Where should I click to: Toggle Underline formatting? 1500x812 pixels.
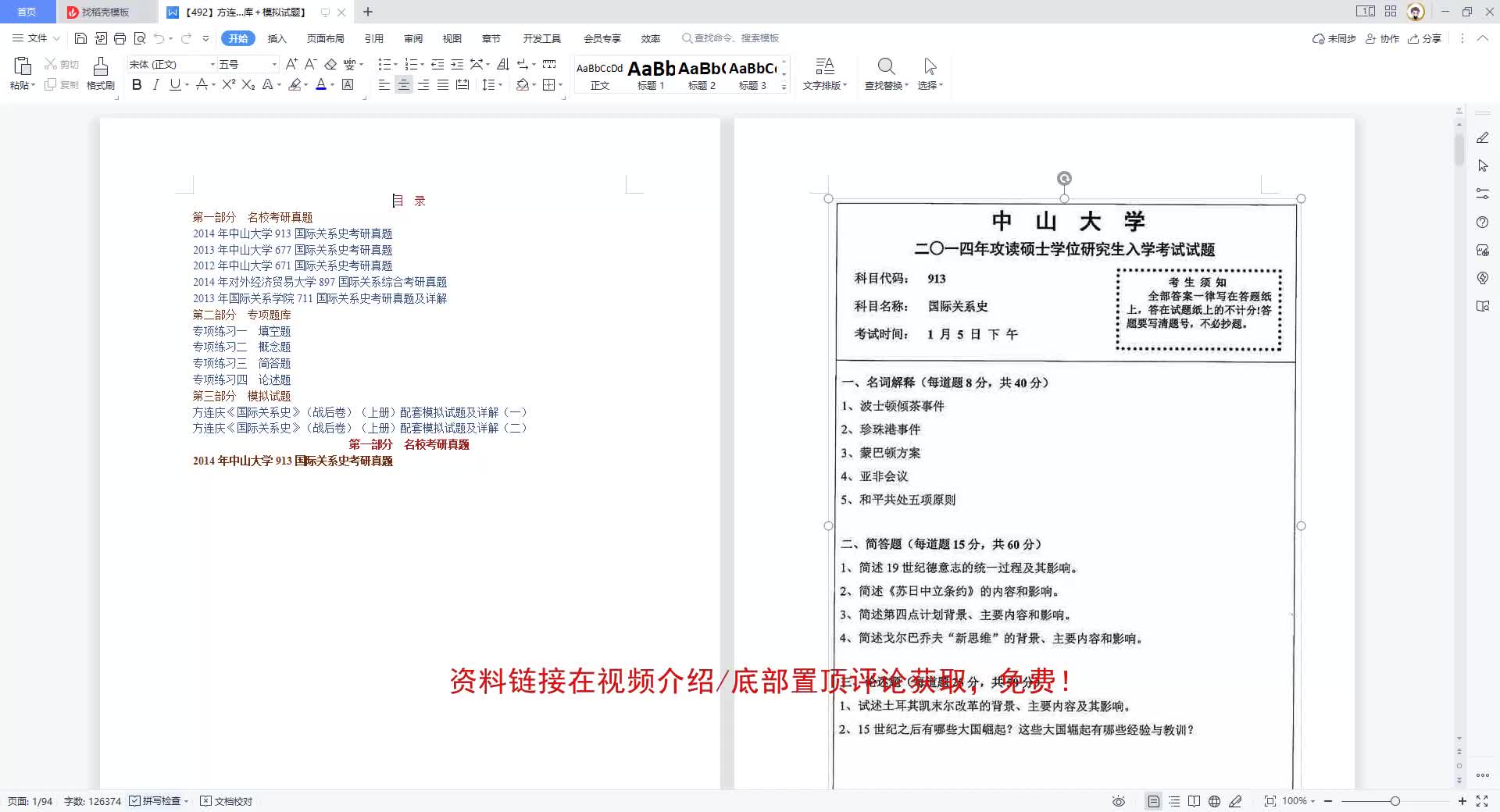[x=175, y=84]
